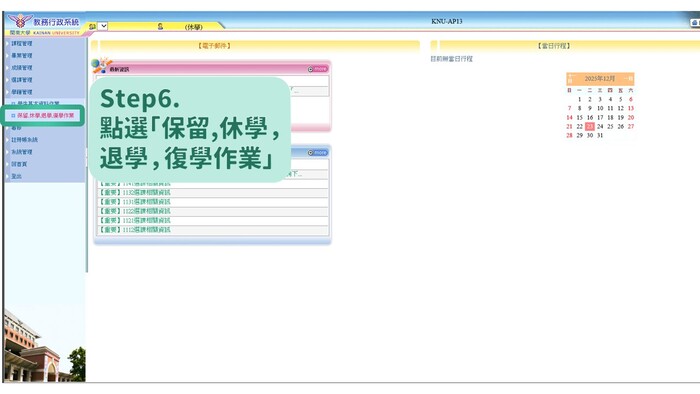
Task: Open the 【重要】1132選課相關資訊 news item
Action: pyautogui.click(x=134, y=192)
